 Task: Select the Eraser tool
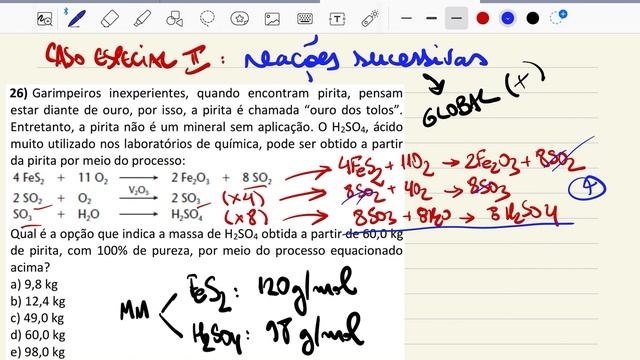pyautogui.click(x=109, y=19)
